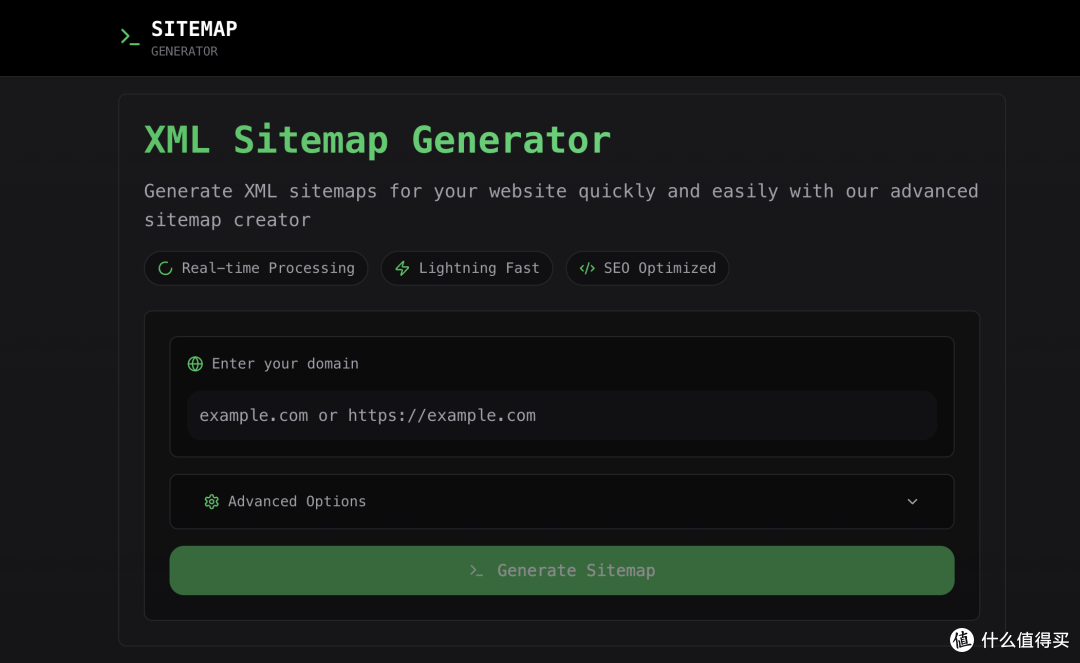The width and height of the screenshot is (1080, 663).
Task: Click the Advanced Options chevron arrow
Action: click(x=913, y=502)
